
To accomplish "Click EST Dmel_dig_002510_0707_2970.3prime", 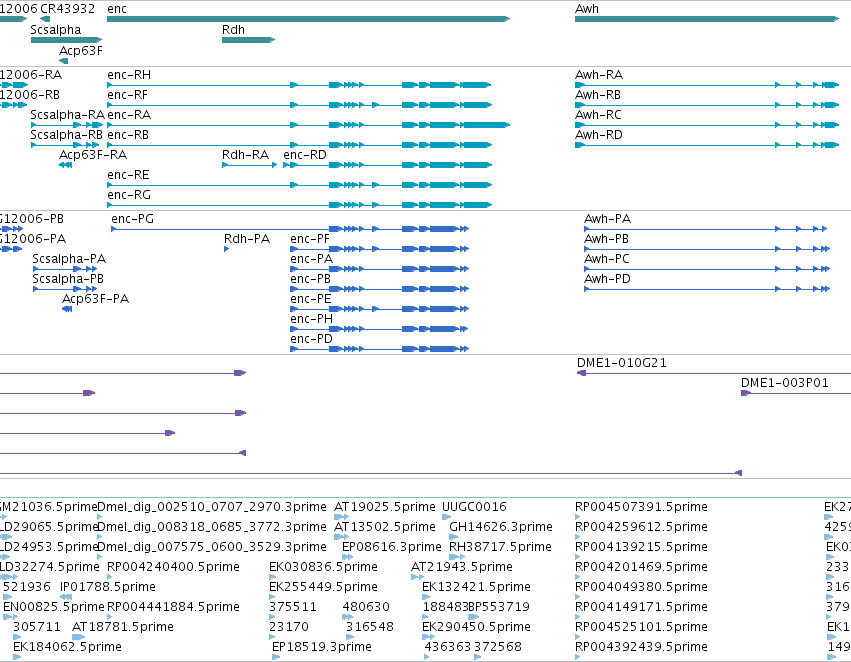I will (x=212, y=507).
